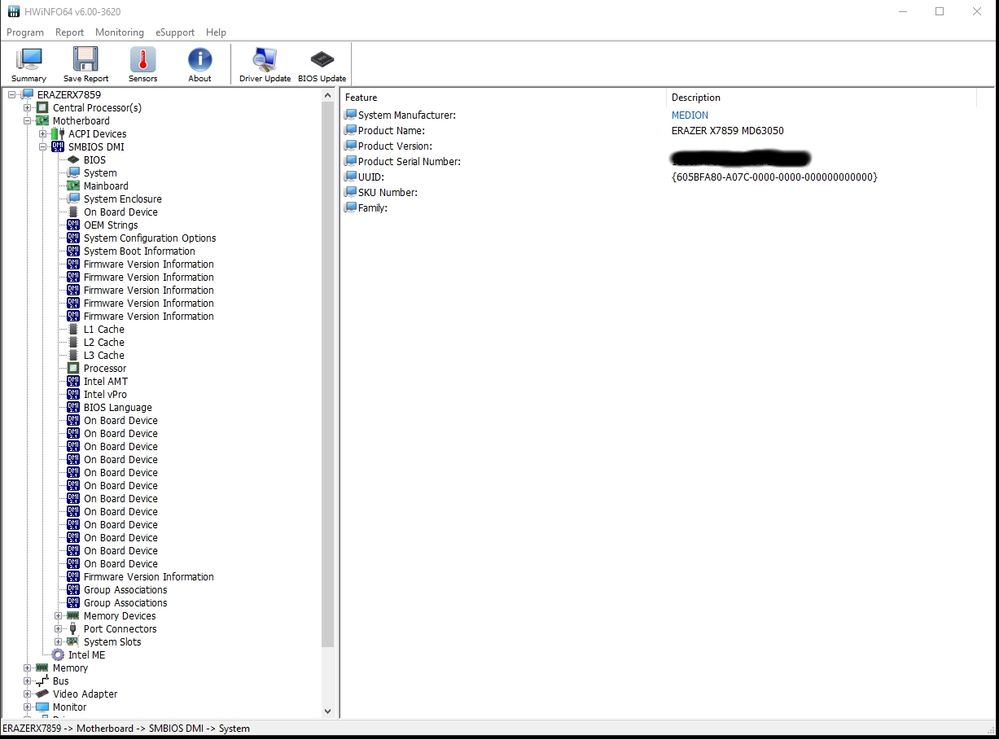Open the Report menu
Screen dimensions: 999x739
click(69, 32)
